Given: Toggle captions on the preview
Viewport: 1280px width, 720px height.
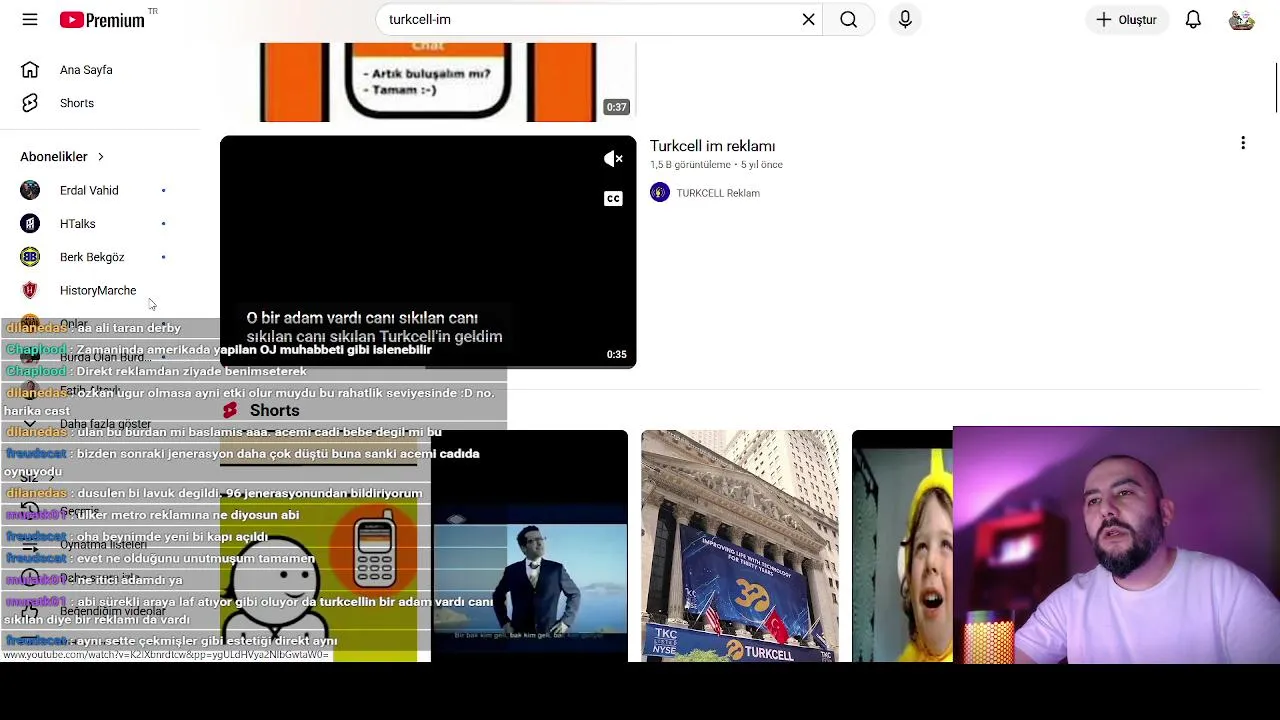Looking at the screenshot, I should coord(613,199).
